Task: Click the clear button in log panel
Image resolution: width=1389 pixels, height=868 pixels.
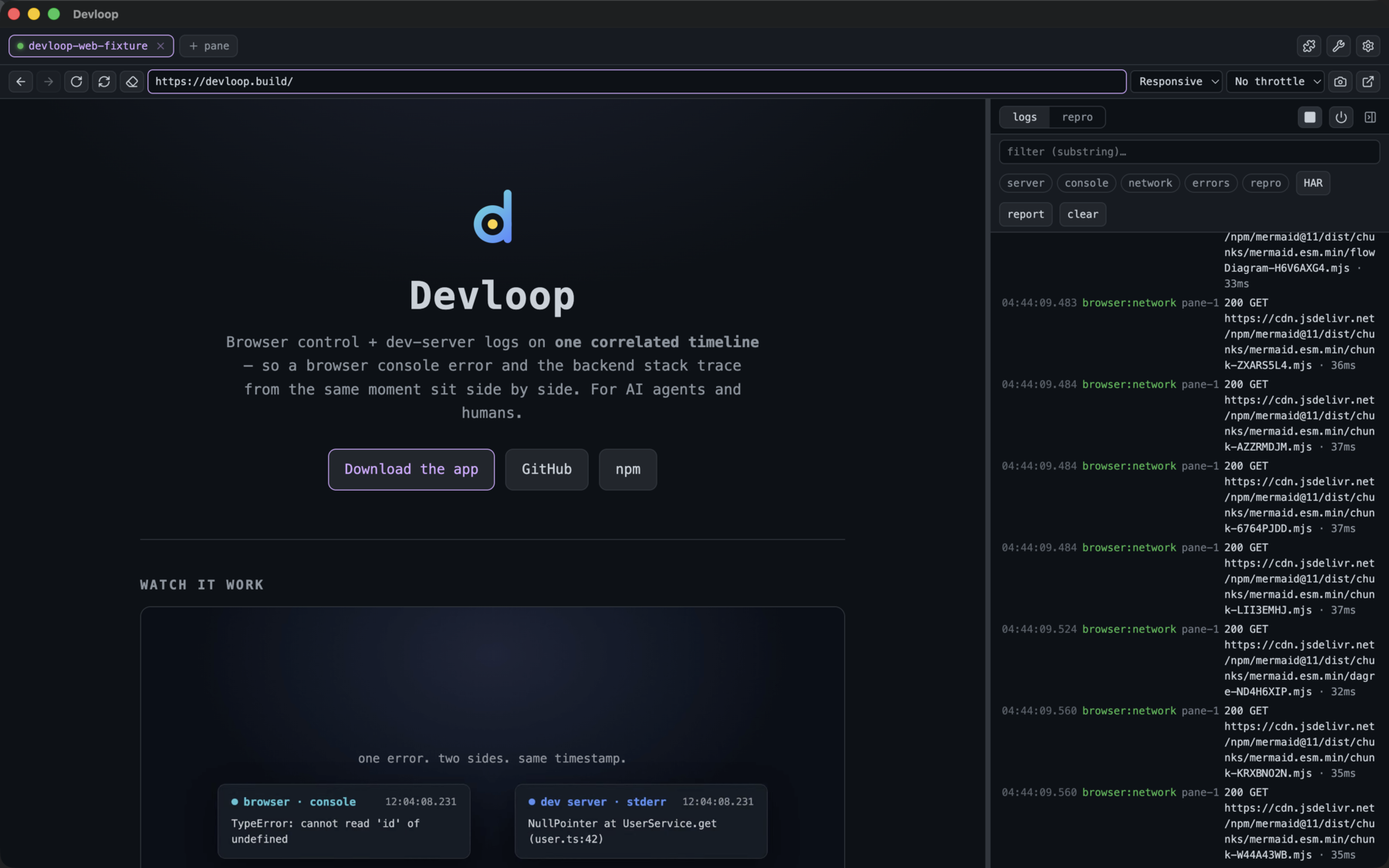Action: point(1083,214)
